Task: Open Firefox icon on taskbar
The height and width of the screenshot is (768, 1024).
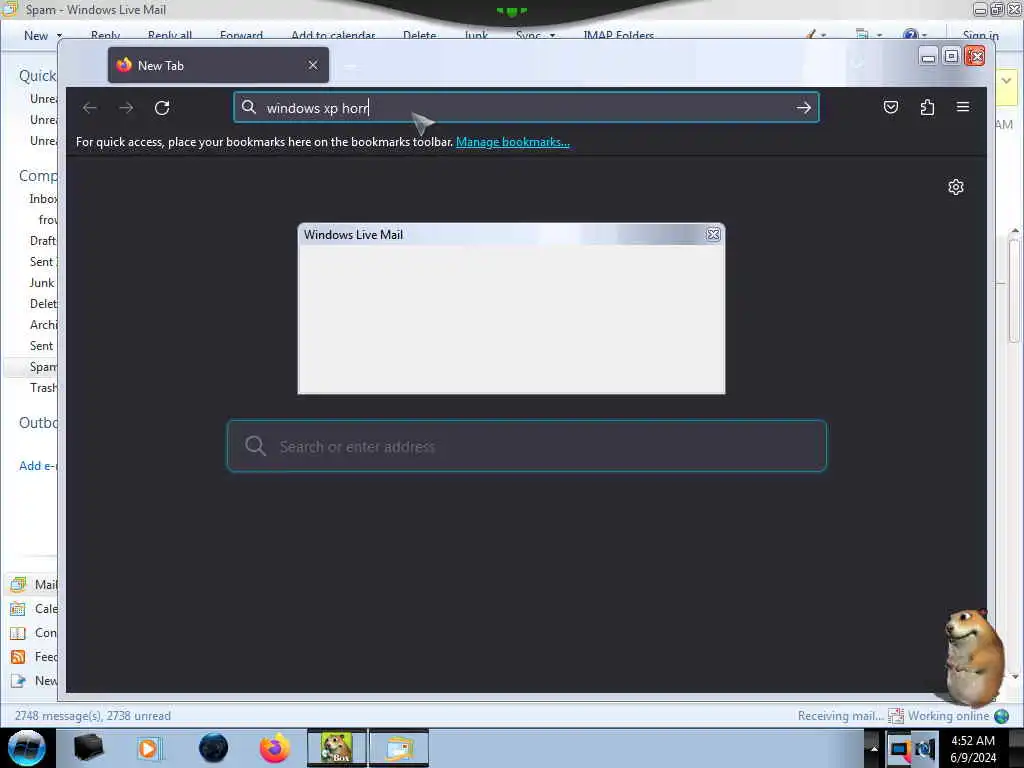Action: pos(275,748)
